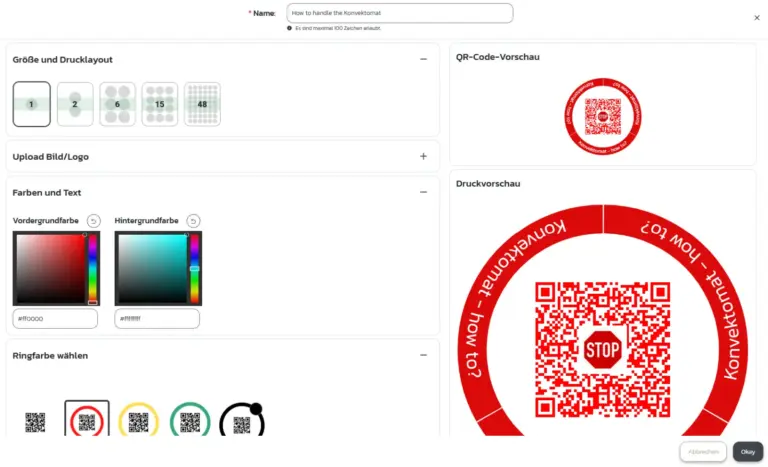Adjust the Hintergrundfarbe hue slider
The width and height of the screenshot is (768, 467).
point(194,268)
